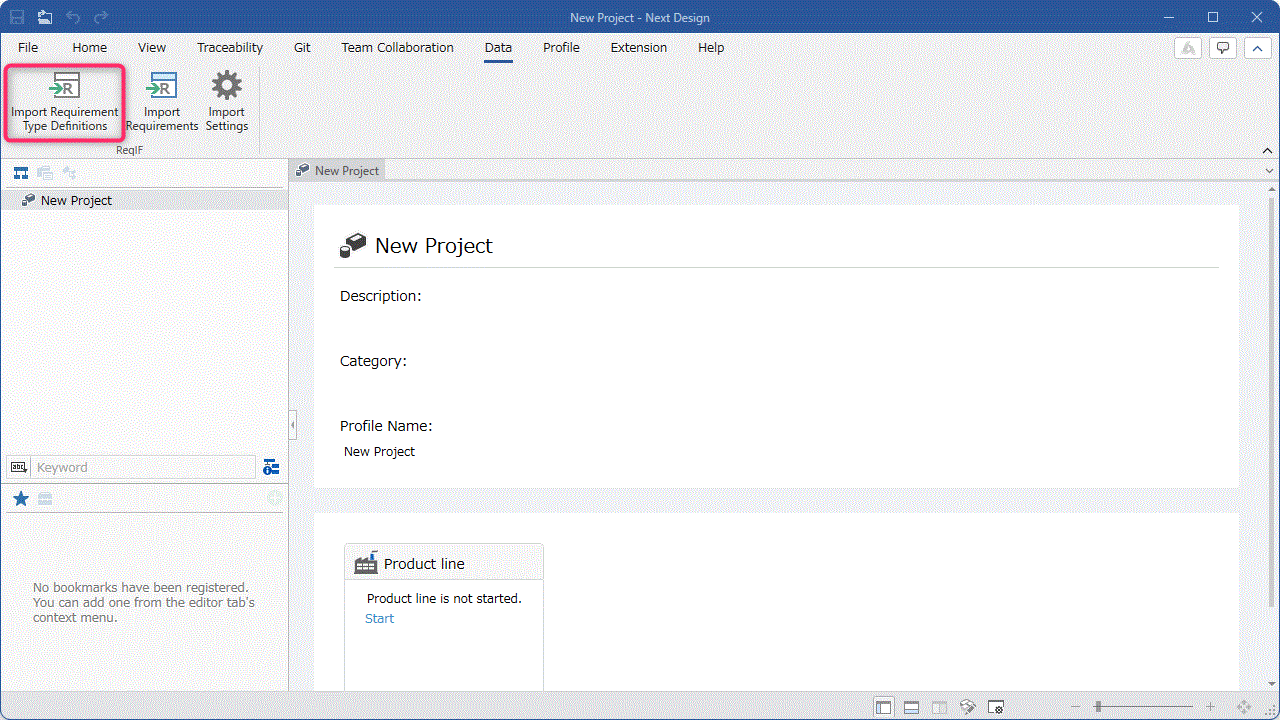Click the zoom in plus button
Image resolution: width=1280 pixels, height=720 pixels.
point(1210,707)
